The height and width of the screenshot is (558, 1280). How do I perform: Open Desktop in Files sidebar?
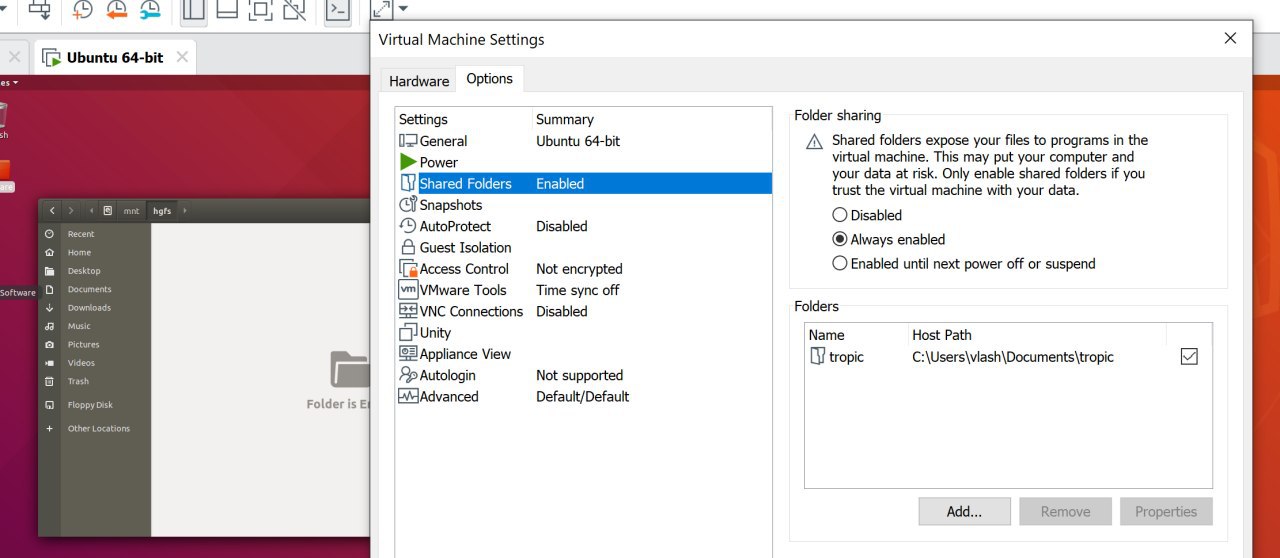pos(95,271)
